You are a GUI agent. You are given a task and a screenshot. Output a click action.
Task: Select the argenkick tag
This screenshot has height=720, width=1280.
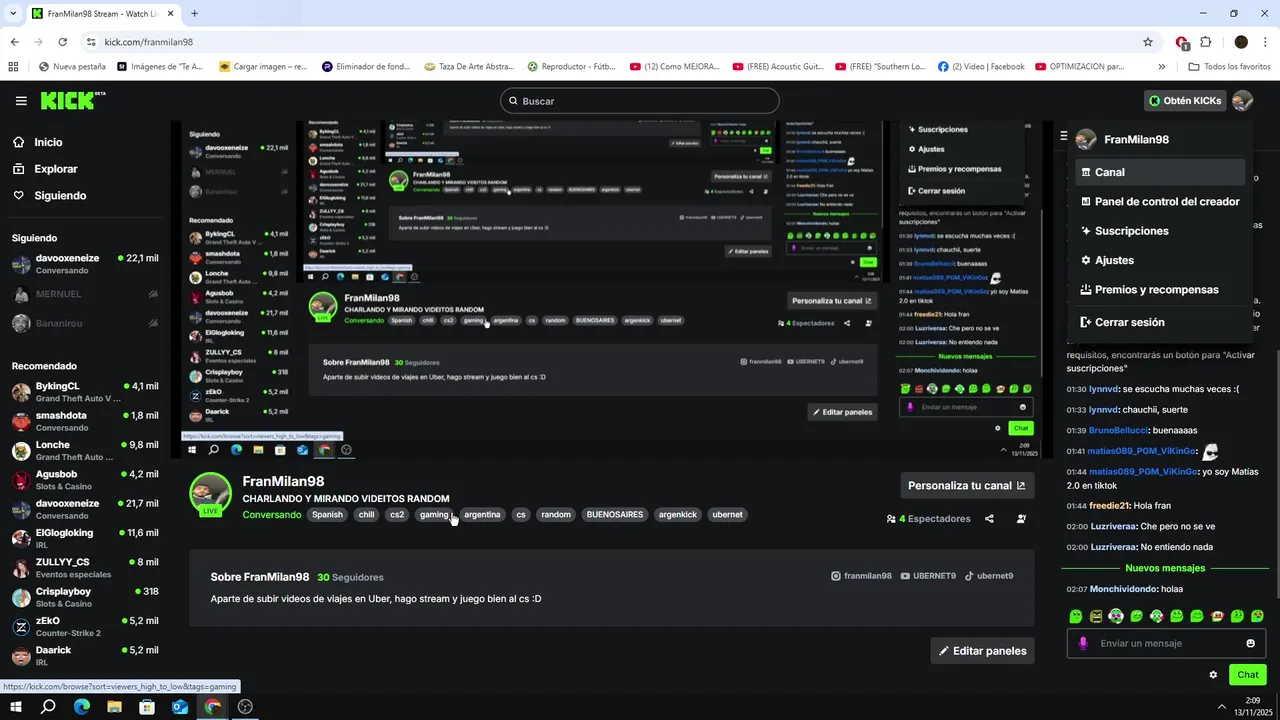[x=678, y=515]
